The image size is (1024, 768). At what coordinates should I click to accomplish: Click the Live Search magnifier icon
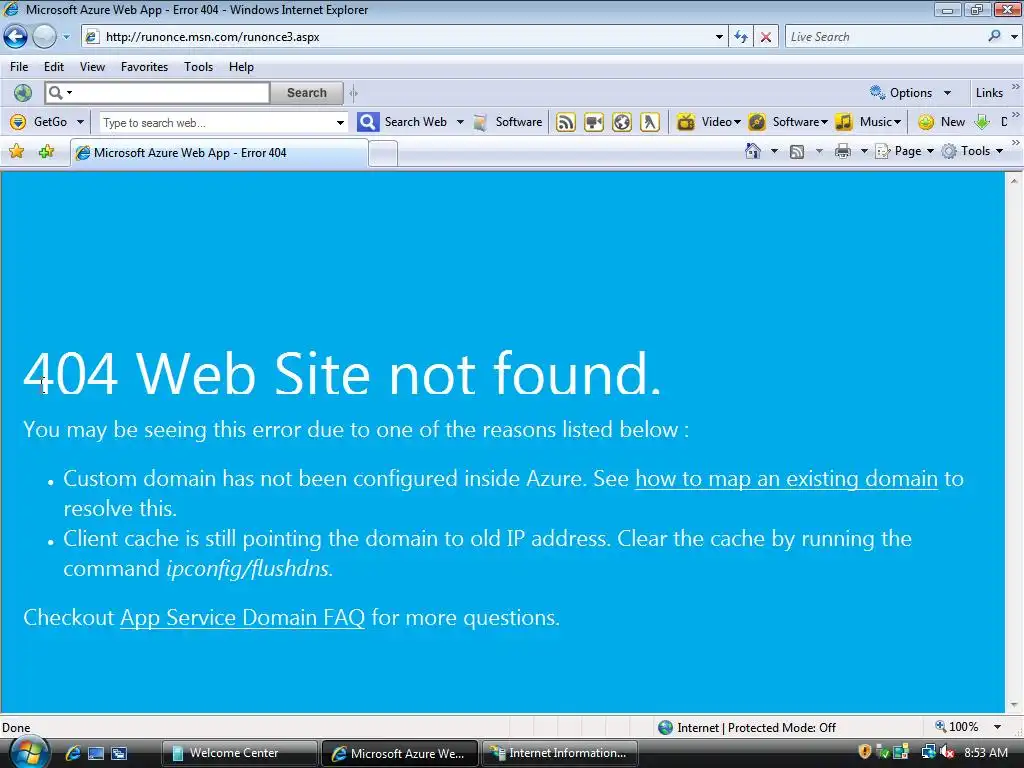994,37
